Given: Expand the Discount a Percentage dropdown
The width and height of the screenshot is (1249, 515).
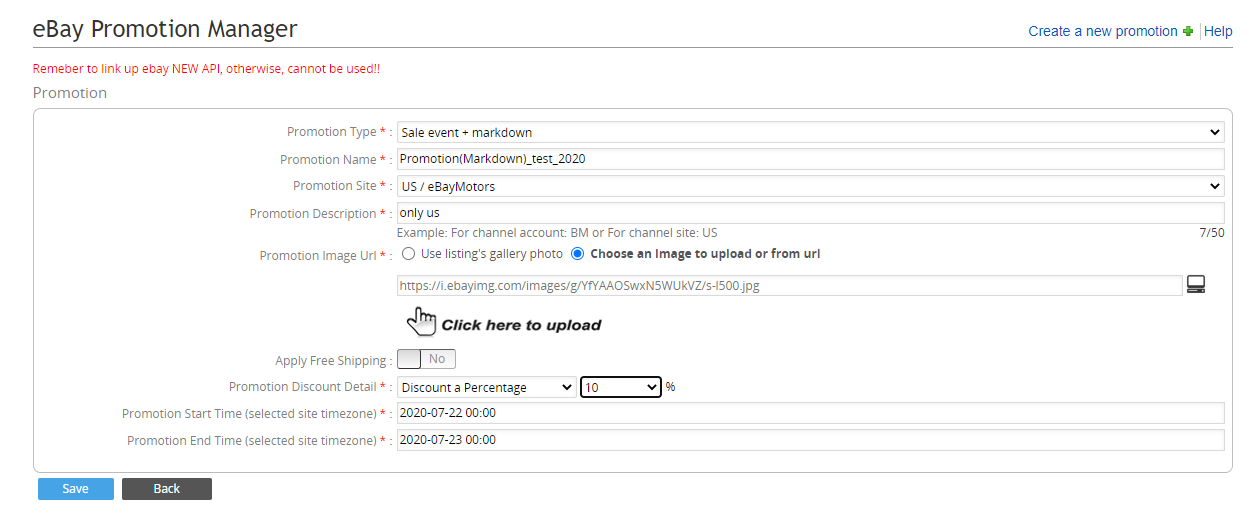Looking at the screenshot, I should click(x=487, y=387).
